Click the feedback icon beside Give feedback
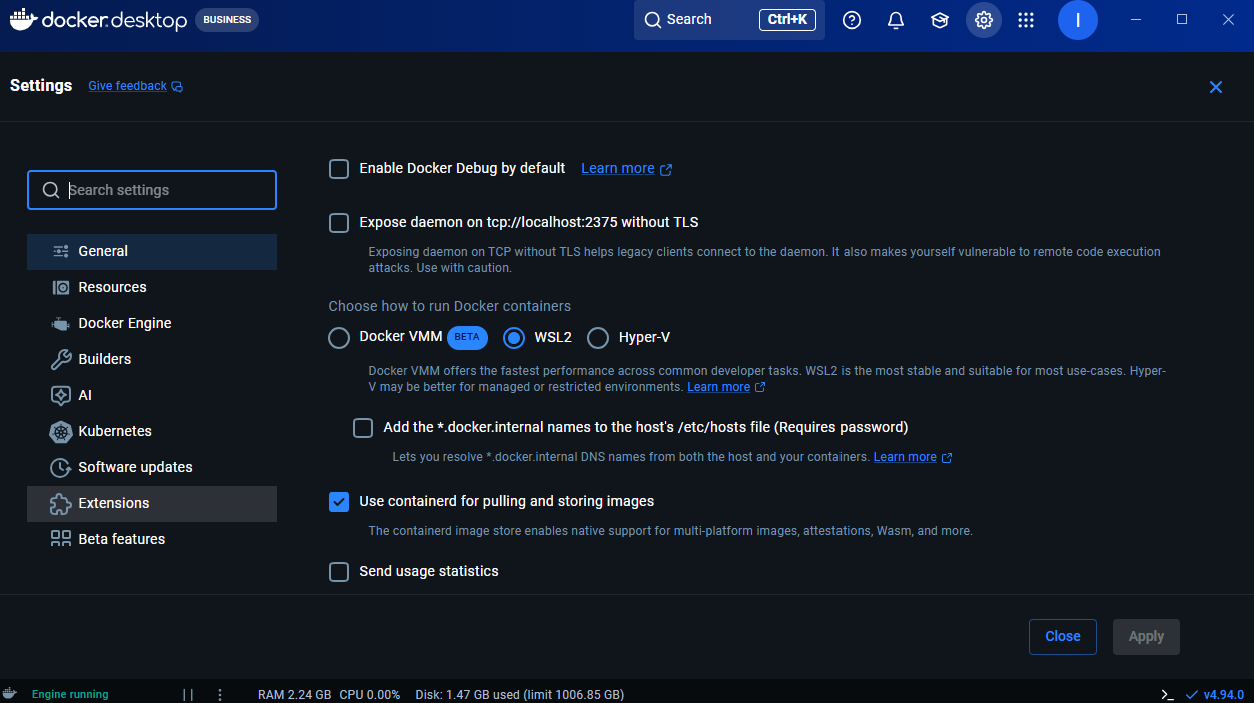 177,87
